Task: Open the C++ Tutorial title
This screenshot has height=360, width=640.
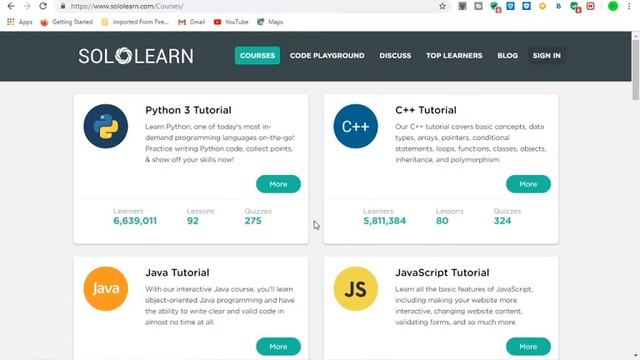Action: [x=426, y=110]
